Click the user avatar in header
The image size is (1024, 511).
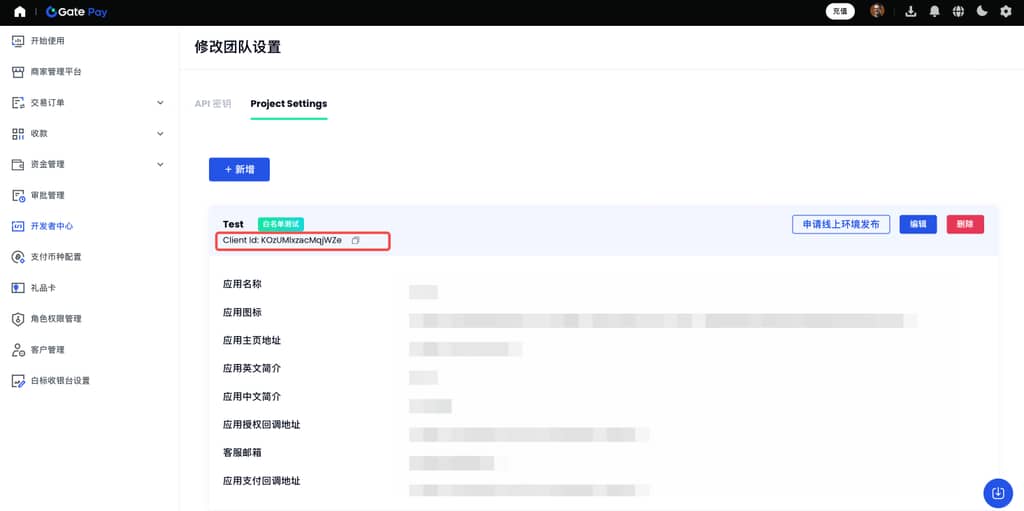tap(877, 11)
